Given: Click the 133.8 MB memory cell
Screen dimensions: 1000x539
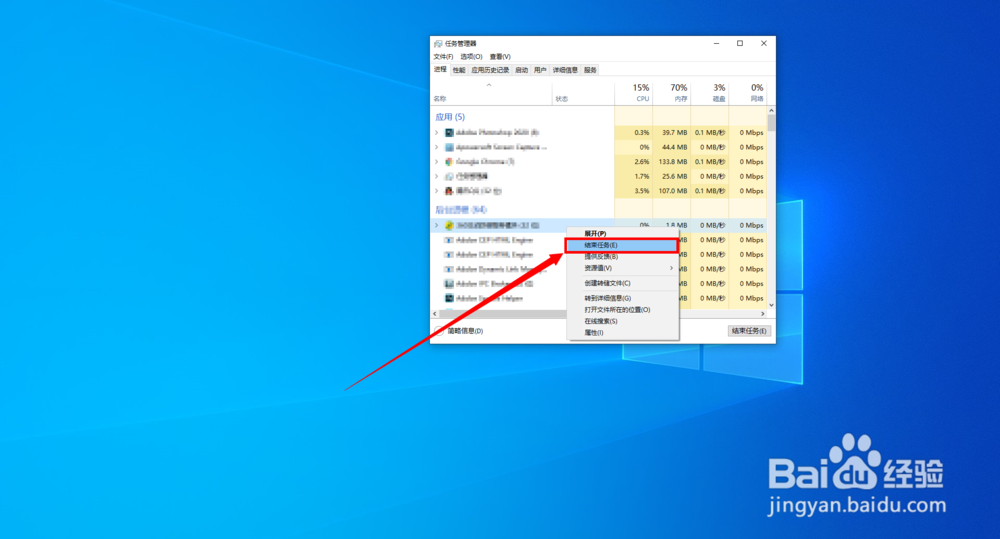Looking at the screenshot, I should (672, 162).
